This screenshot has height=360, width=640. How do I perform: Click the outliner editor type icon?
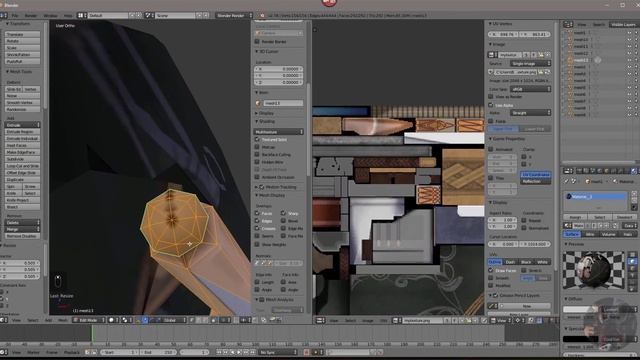pyautogui.click(x=568, y=24)
